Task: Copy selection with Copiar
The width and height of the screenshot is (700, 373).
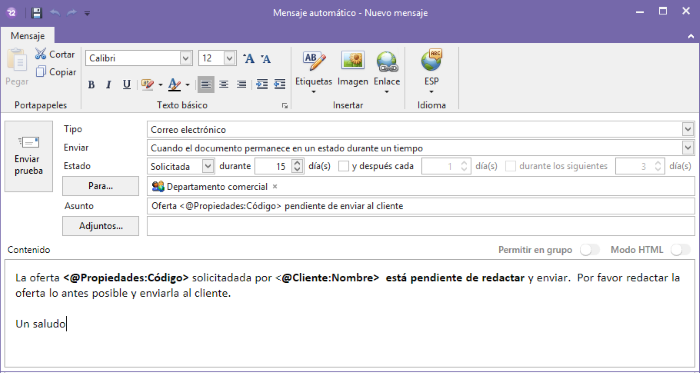Action: click(56, 72)
